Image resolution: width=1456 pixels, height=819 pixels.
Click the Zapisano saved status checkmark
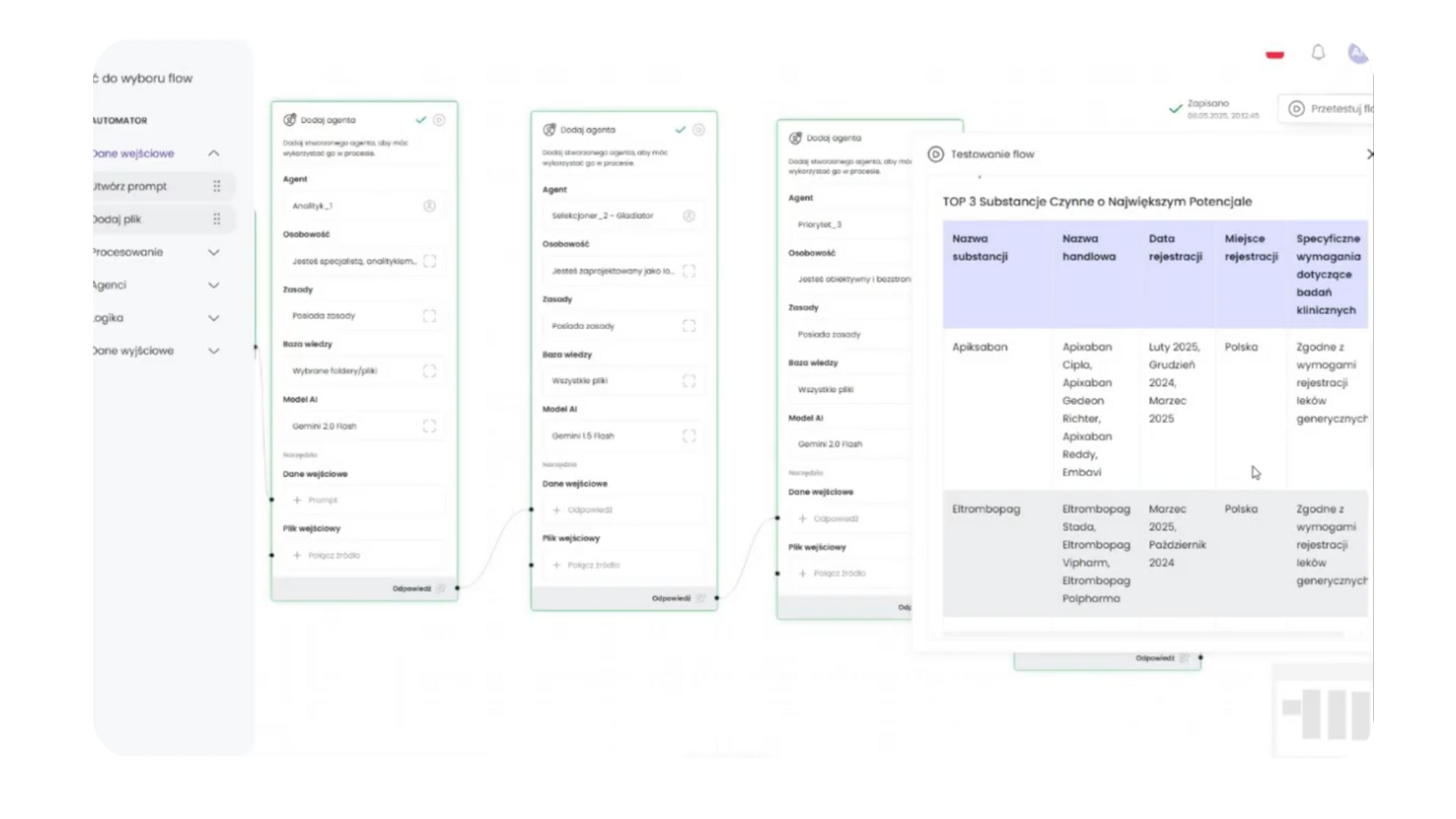1175,109
